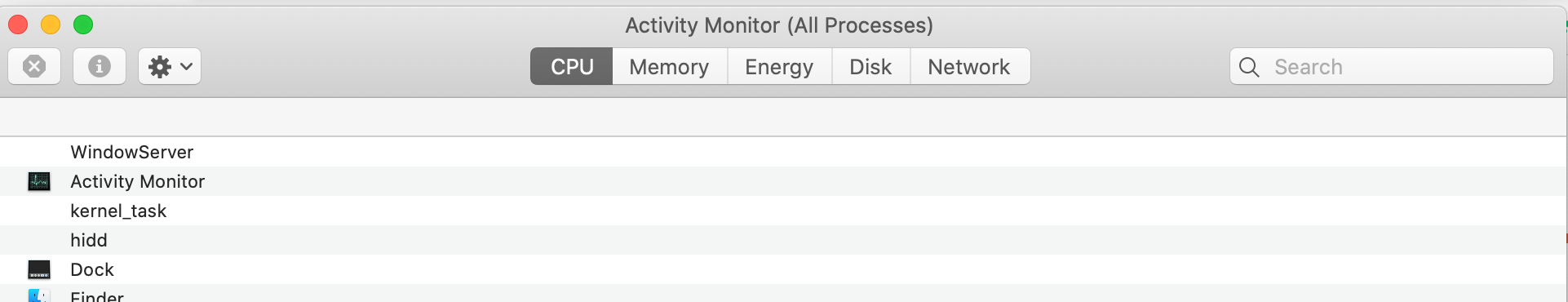Switch to the Memory tab
The width and height of the screenshot is (1568, 302).
[670, 66]
